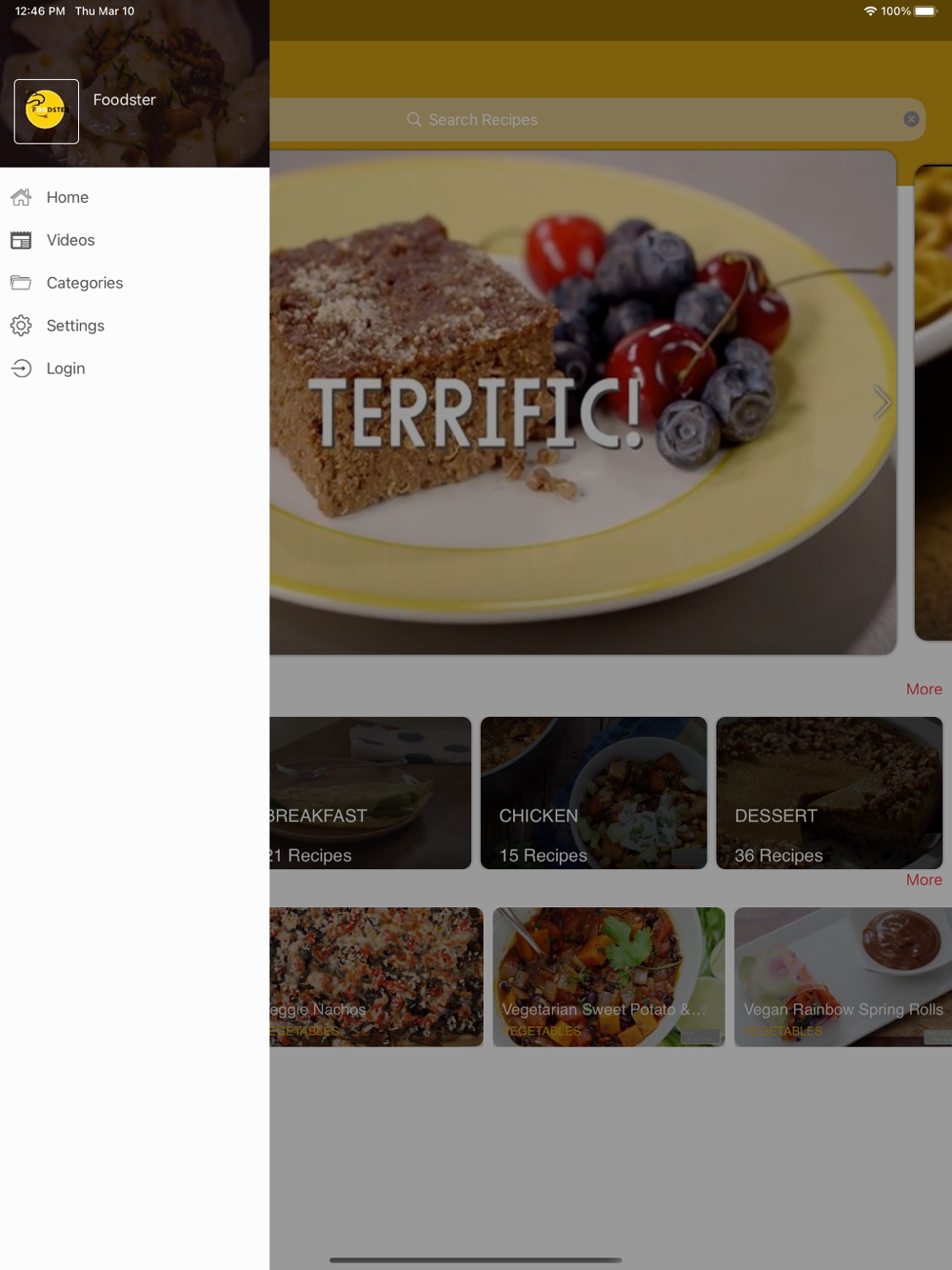Select the Categories menu item
This screenshot has height=1270, width=952.
click(x=85, y=283)
